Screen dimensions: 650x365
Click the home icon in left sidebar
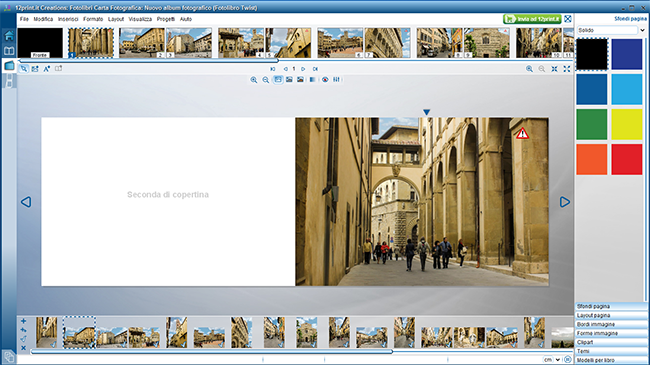[x=9, y=36]
